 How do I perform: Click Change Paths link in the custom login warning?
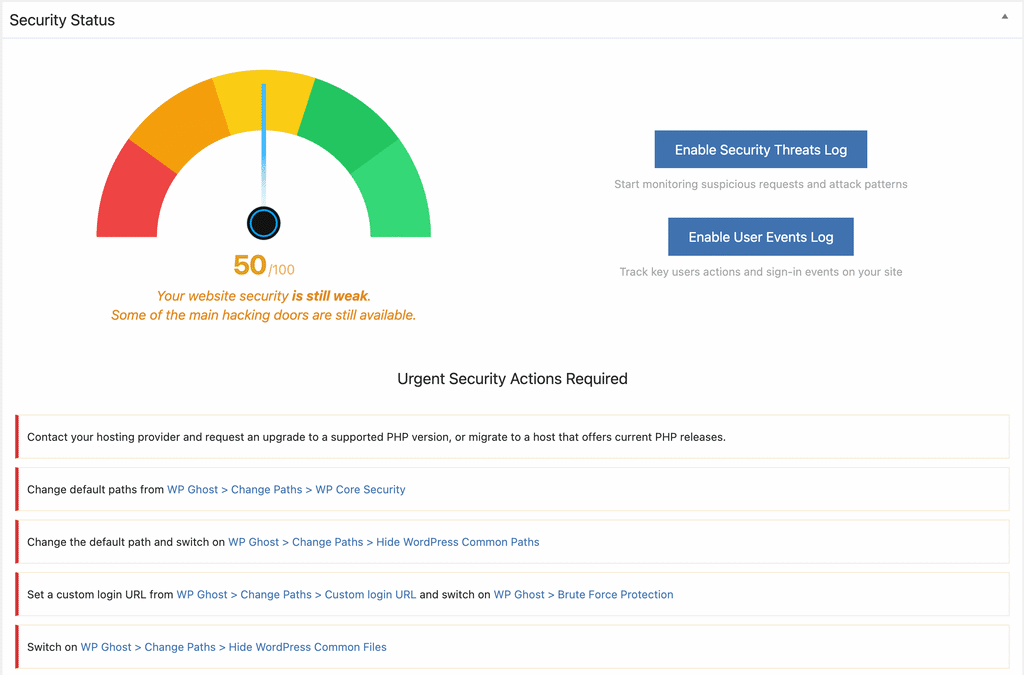(276, 594)
